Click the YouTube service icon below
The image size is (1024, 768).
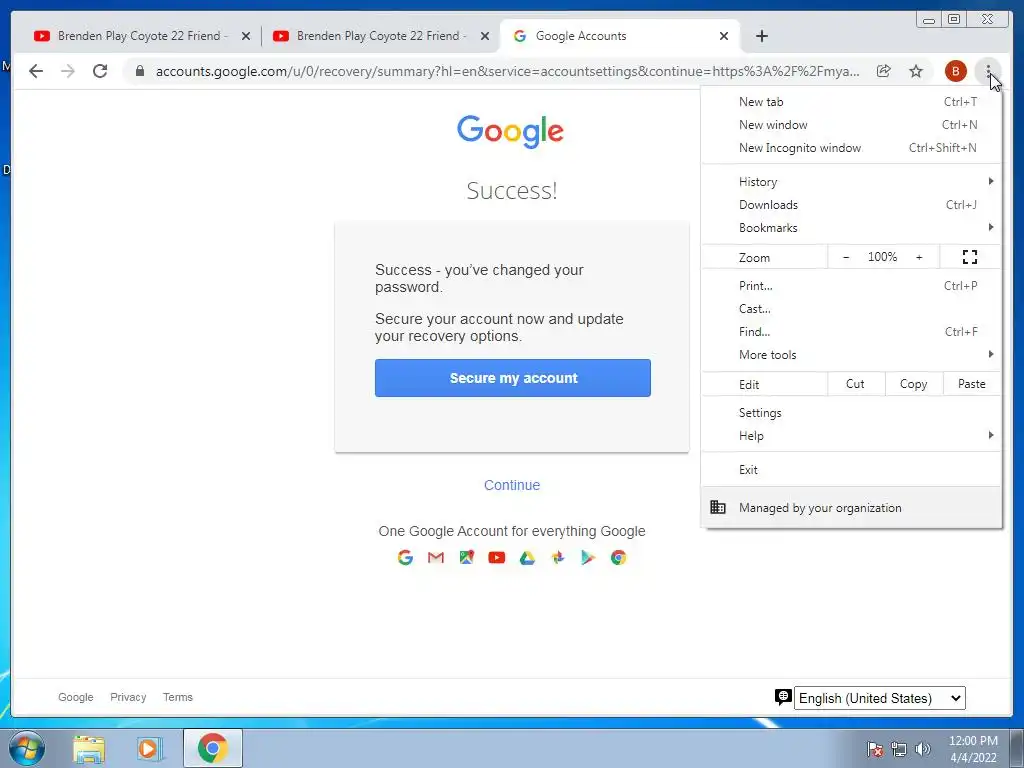coord(496,557)
